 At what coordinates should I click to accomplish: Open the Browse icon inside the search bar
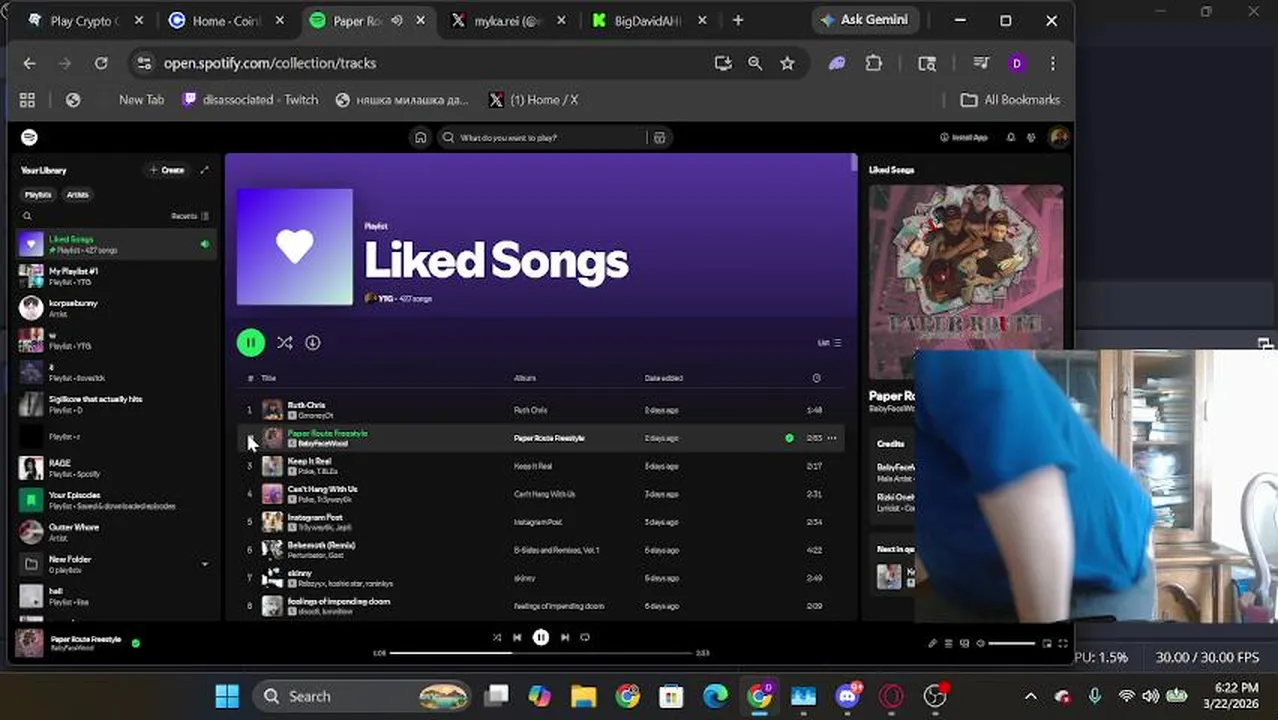pyautogui.click(x=659, y=138)
